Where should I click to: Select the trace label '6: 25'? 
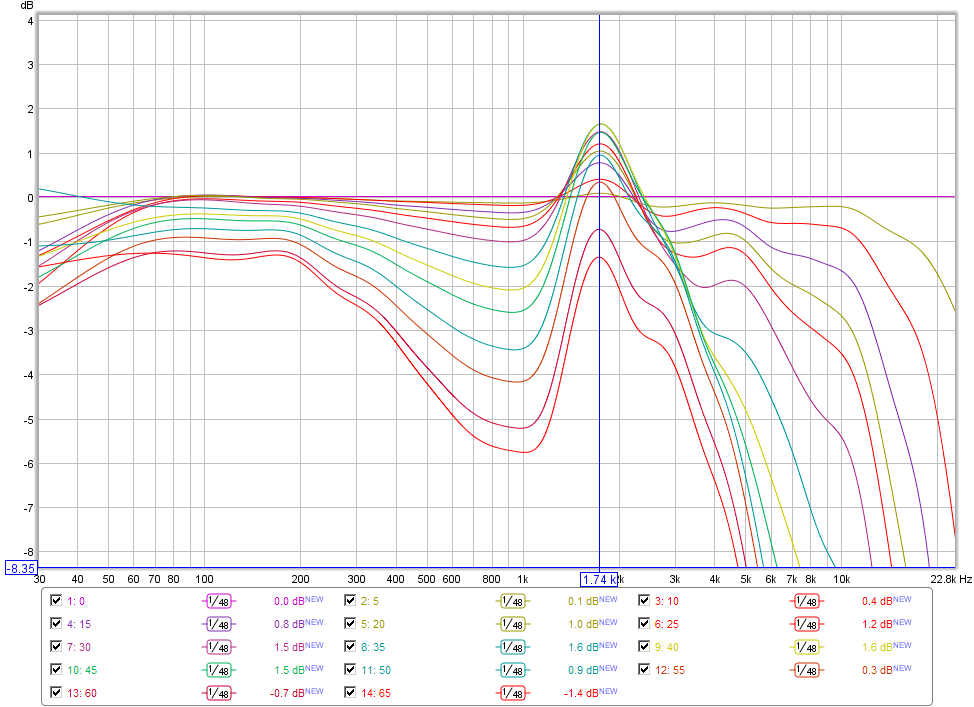tap(667, 624)
